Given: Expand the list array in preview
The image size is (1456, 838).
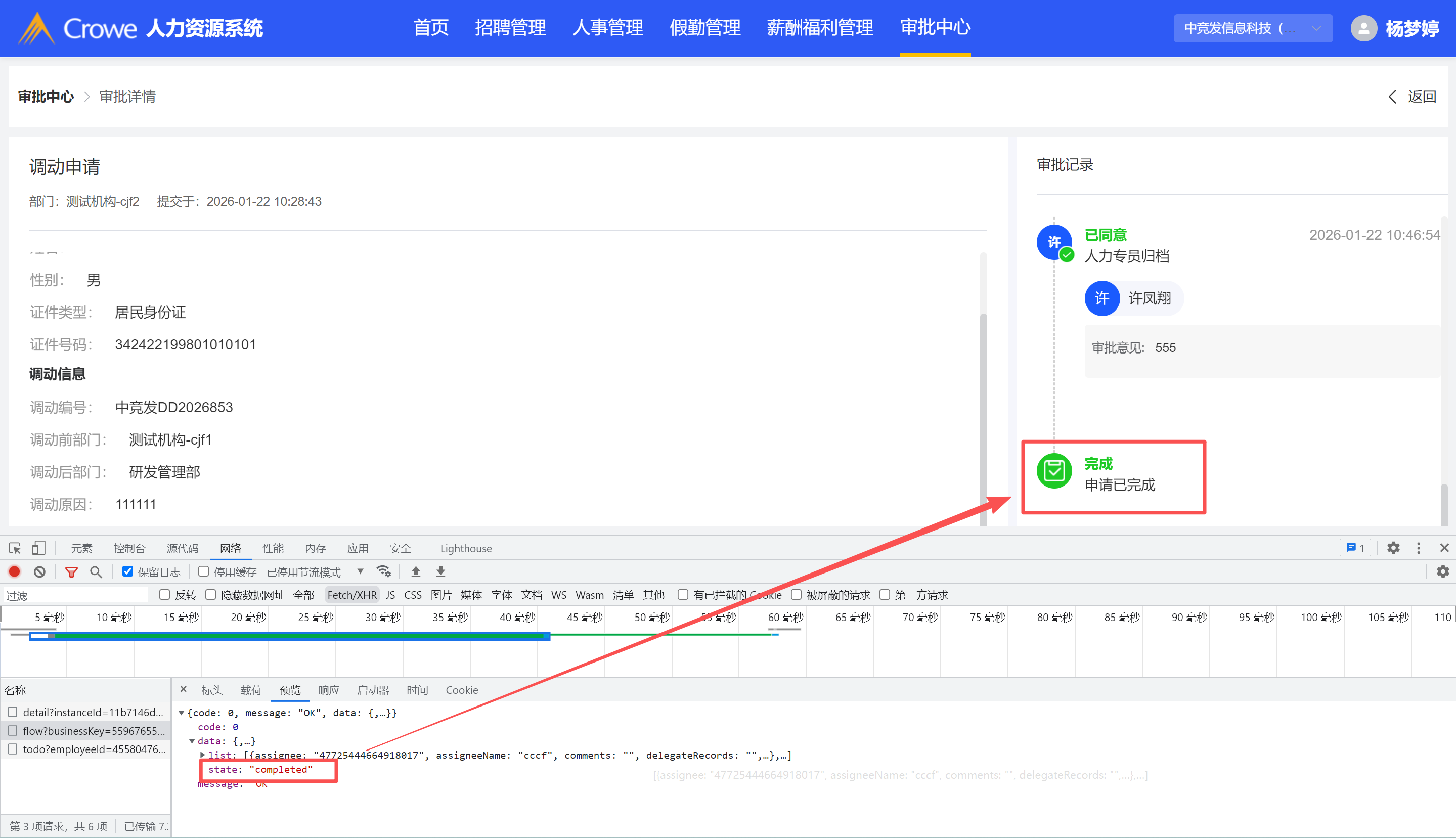Looking at the screenshot, I should pyautogui.click(x=203, y=755).
